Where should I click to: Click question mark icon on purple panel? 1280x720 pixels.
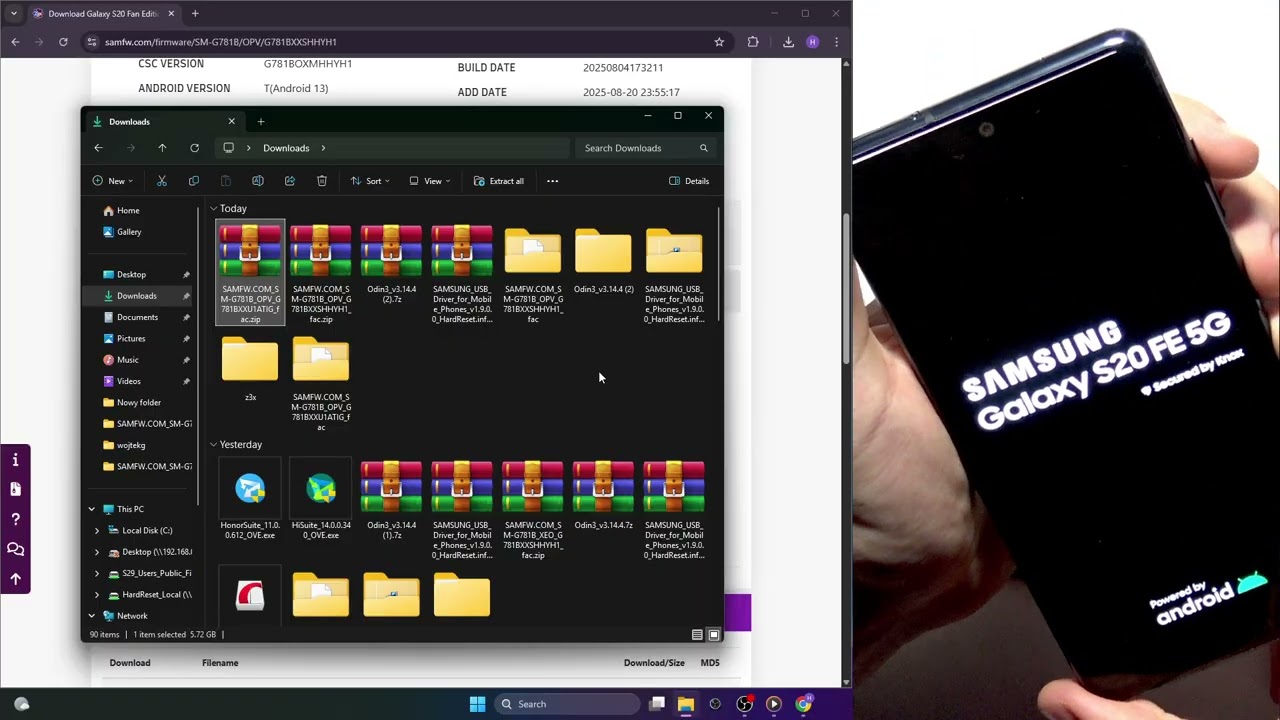pyautogui.click(x=15, y=519)
